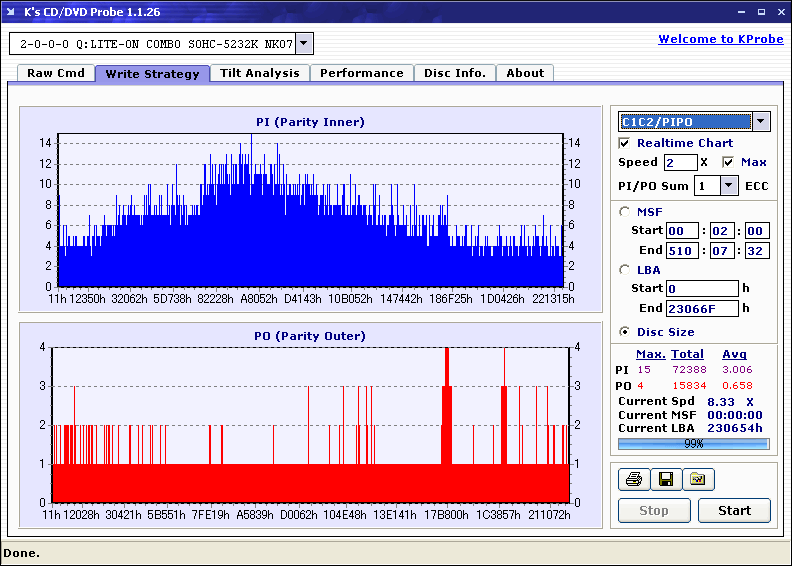
Task: Select the MSF radio button
Action: tap(625, 211)
